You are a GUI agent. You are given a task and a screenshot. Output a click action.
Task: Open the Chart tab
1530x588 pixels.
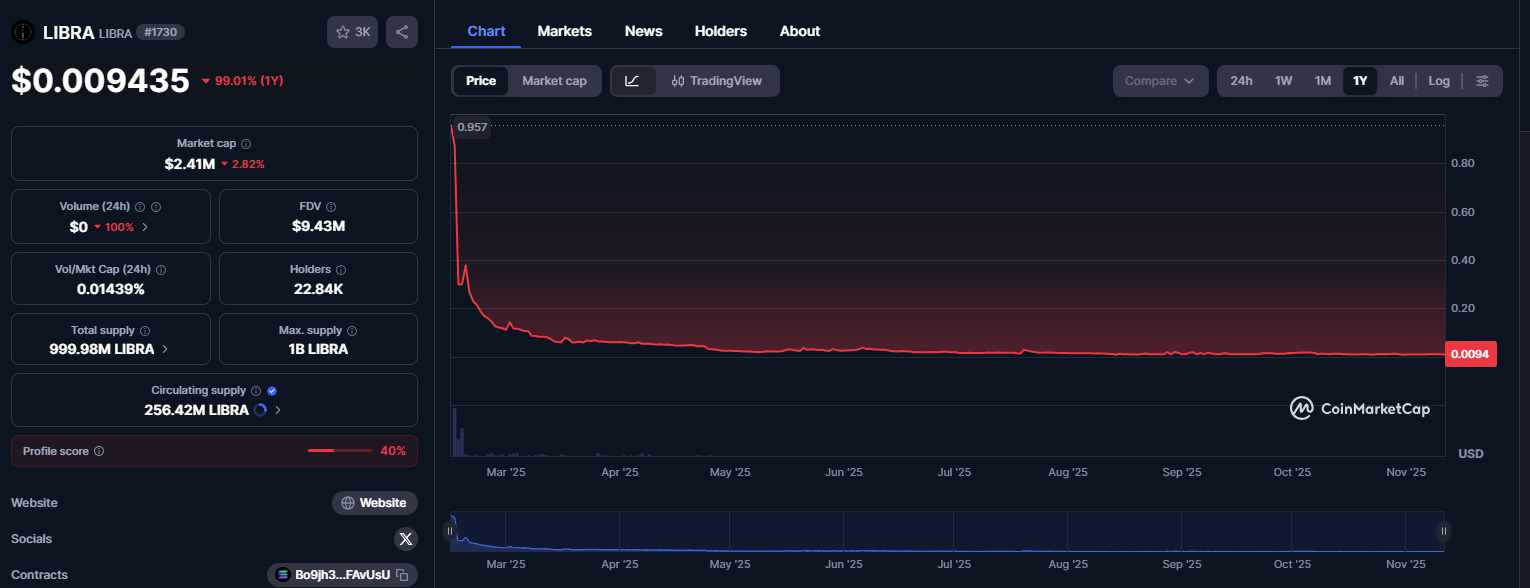pos(486,31)
